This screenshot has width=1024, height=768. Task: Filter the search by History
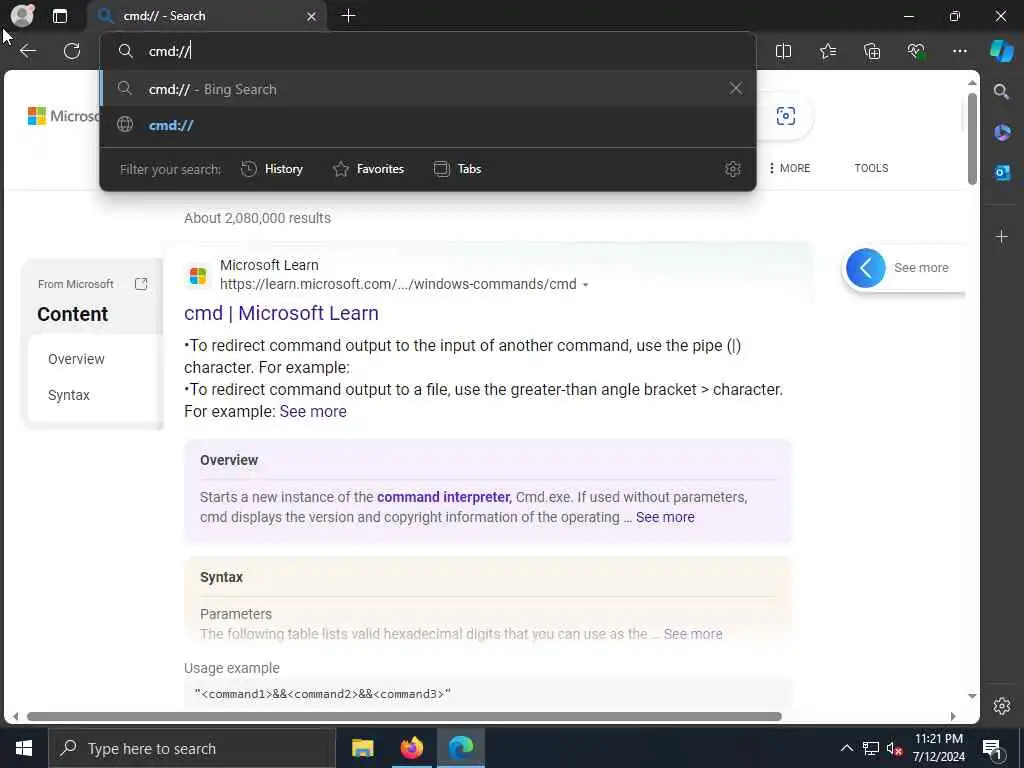pos(272,169)
